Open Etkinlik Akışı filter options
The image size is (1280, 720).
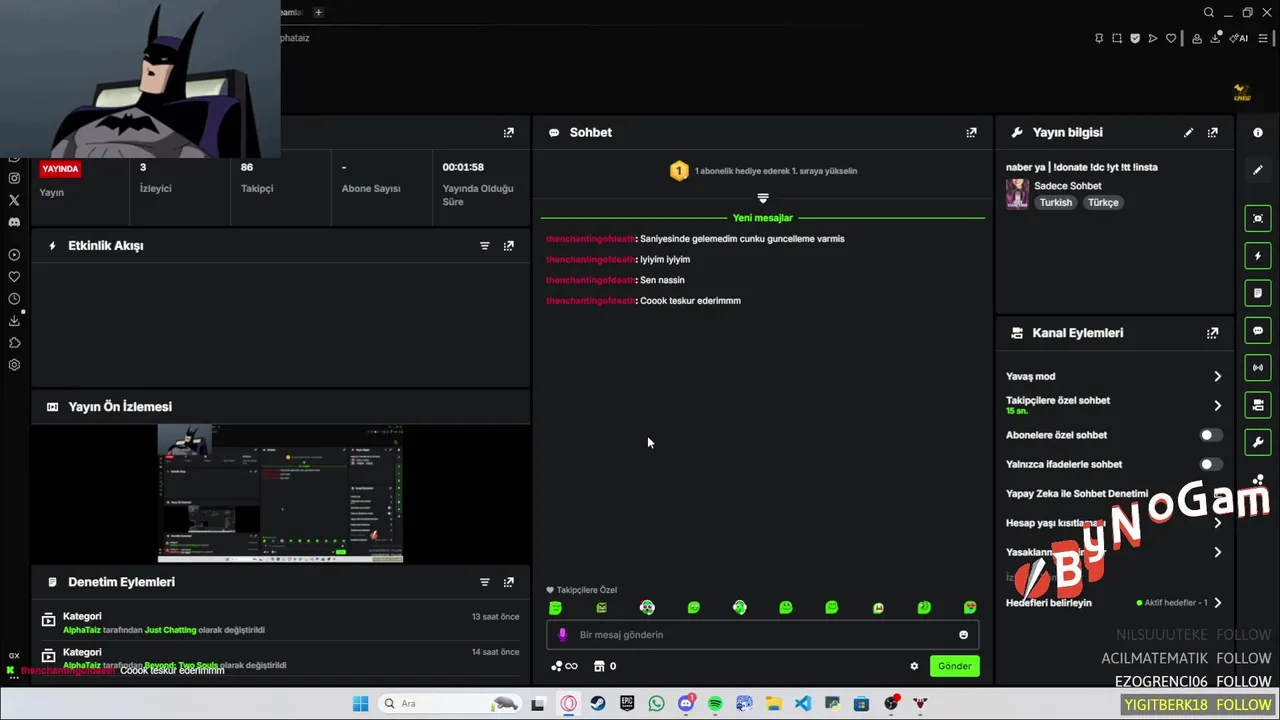coord(485,246)
